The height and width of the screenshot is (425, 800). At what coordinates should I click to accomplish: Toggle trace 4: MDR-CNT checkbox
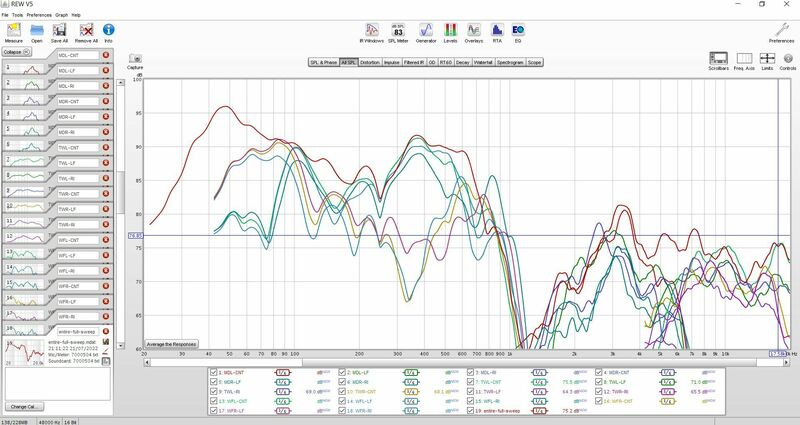(x=599, y=372)
